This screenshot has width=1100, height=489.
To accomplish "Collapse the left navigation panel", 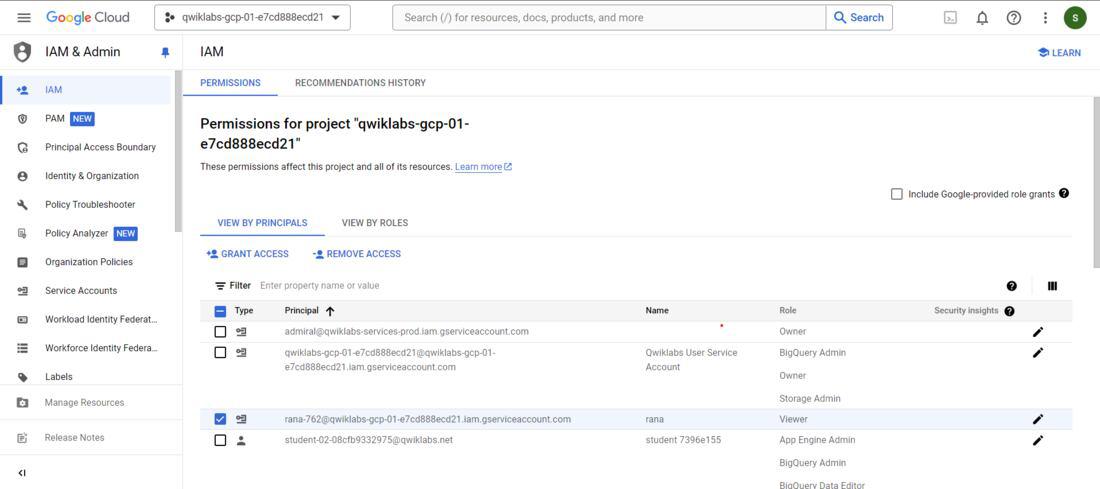I will coord(22,473).
